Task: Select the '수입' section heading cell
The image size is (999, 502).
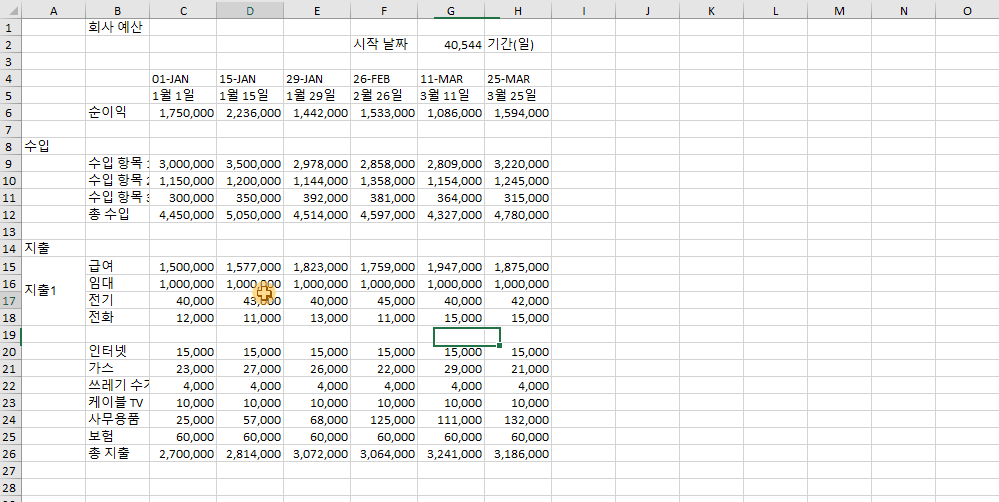Action: click(x=54, y=147)
